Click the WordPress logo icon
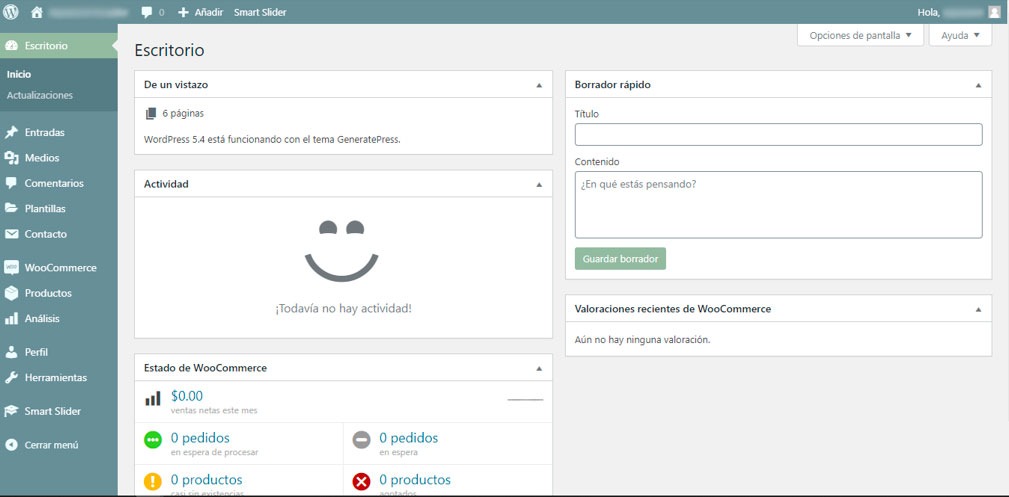Viewport: 1009px width, 497px height. point(12,12)
